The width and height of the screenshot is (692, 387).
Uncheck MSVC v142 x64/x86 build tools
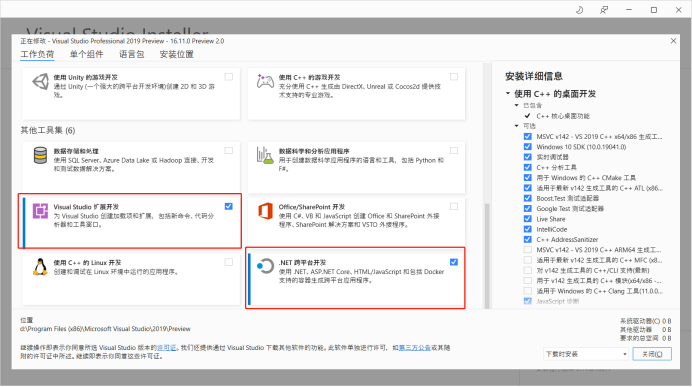pyautogui.click(x=527, y=136)
